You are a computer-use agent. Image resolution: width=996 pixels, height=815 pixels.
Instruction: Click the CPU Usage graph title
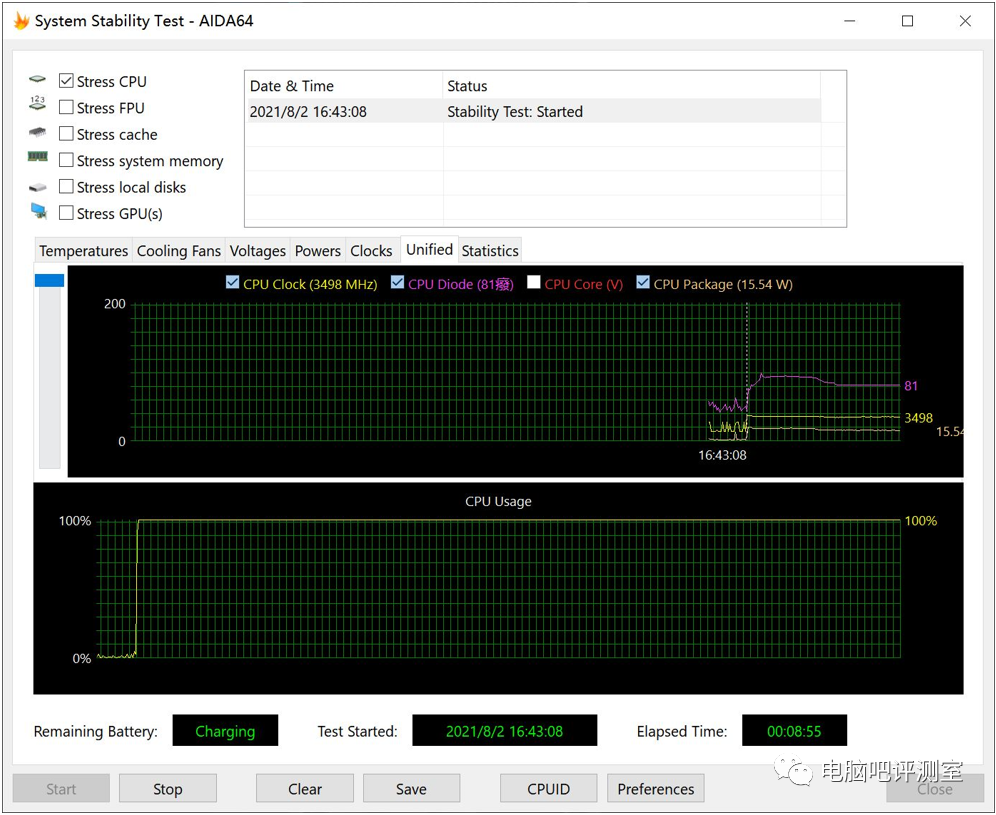[498, 501]
